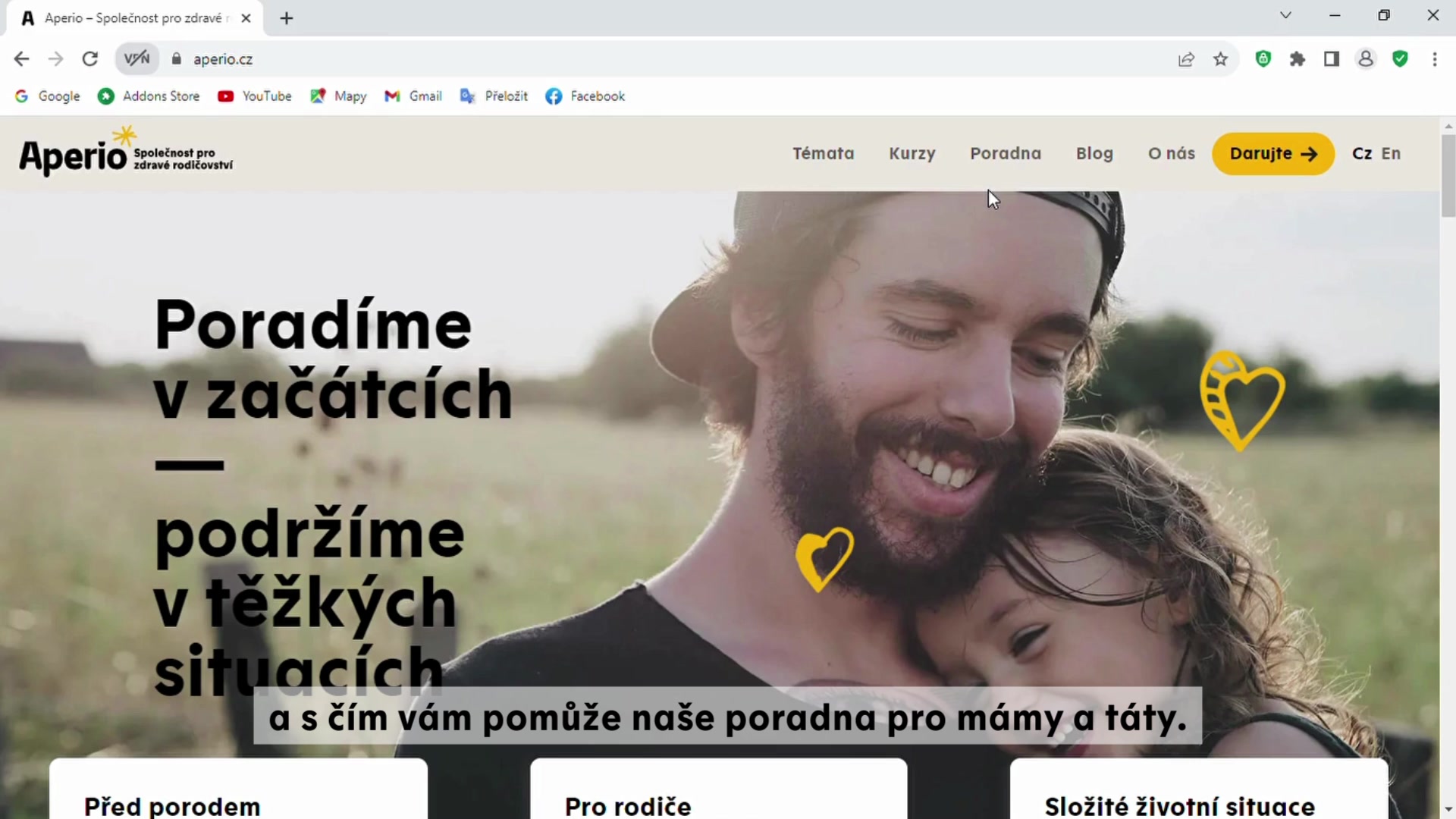This screenshot has width=1456, height=819.
Task: Open Mapy bookmark
Action: (338, 96)
